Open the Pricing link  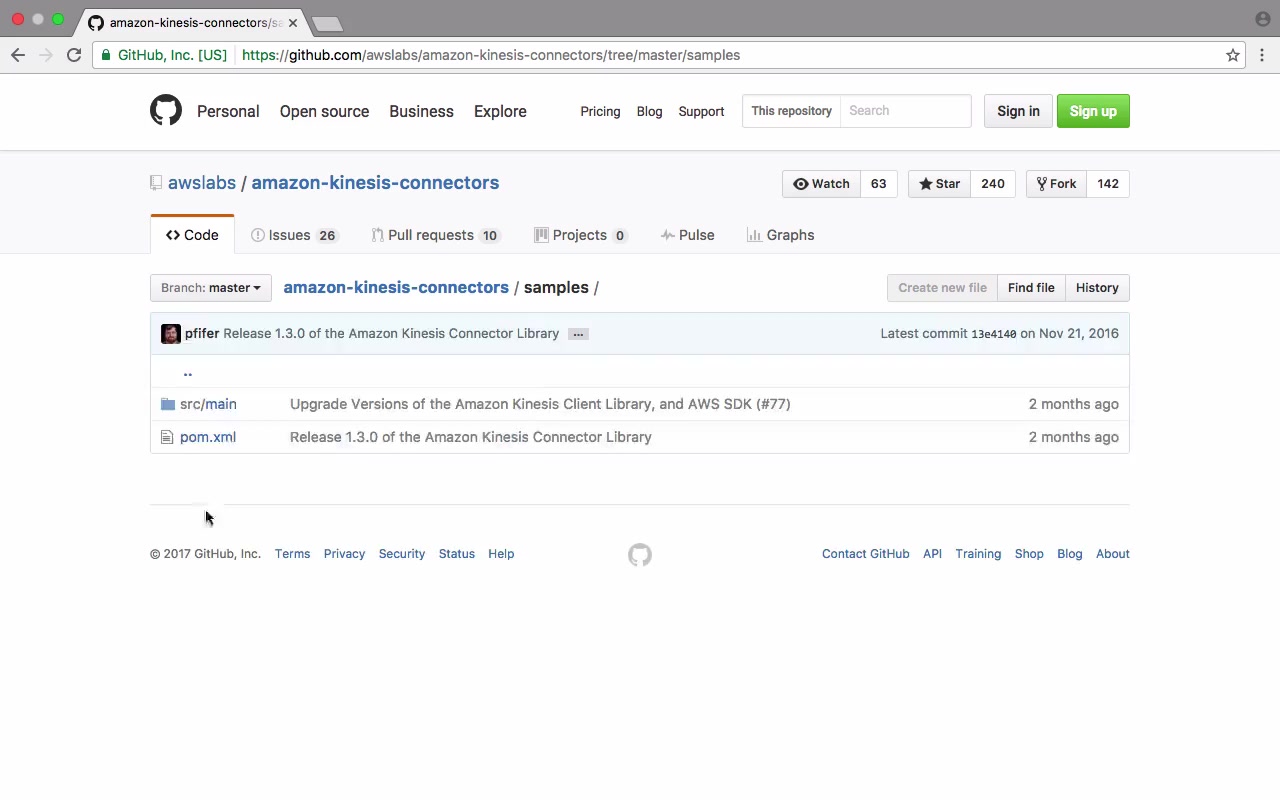click(600, 111)
